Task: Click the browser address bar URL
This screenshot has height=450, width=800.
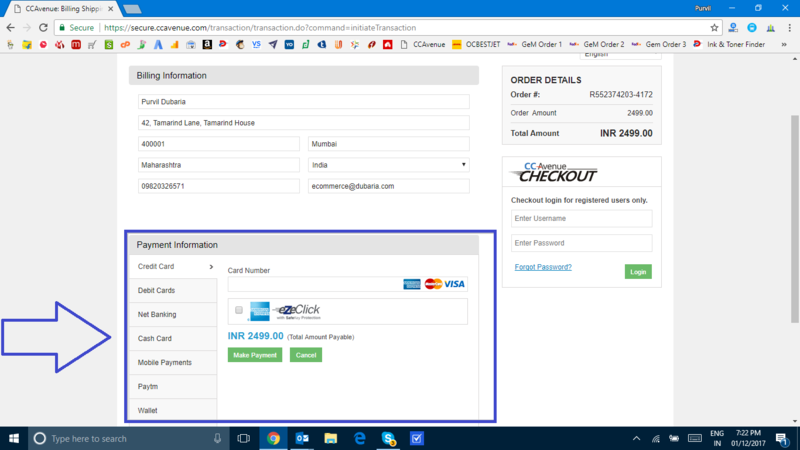Action: [260, 28]
